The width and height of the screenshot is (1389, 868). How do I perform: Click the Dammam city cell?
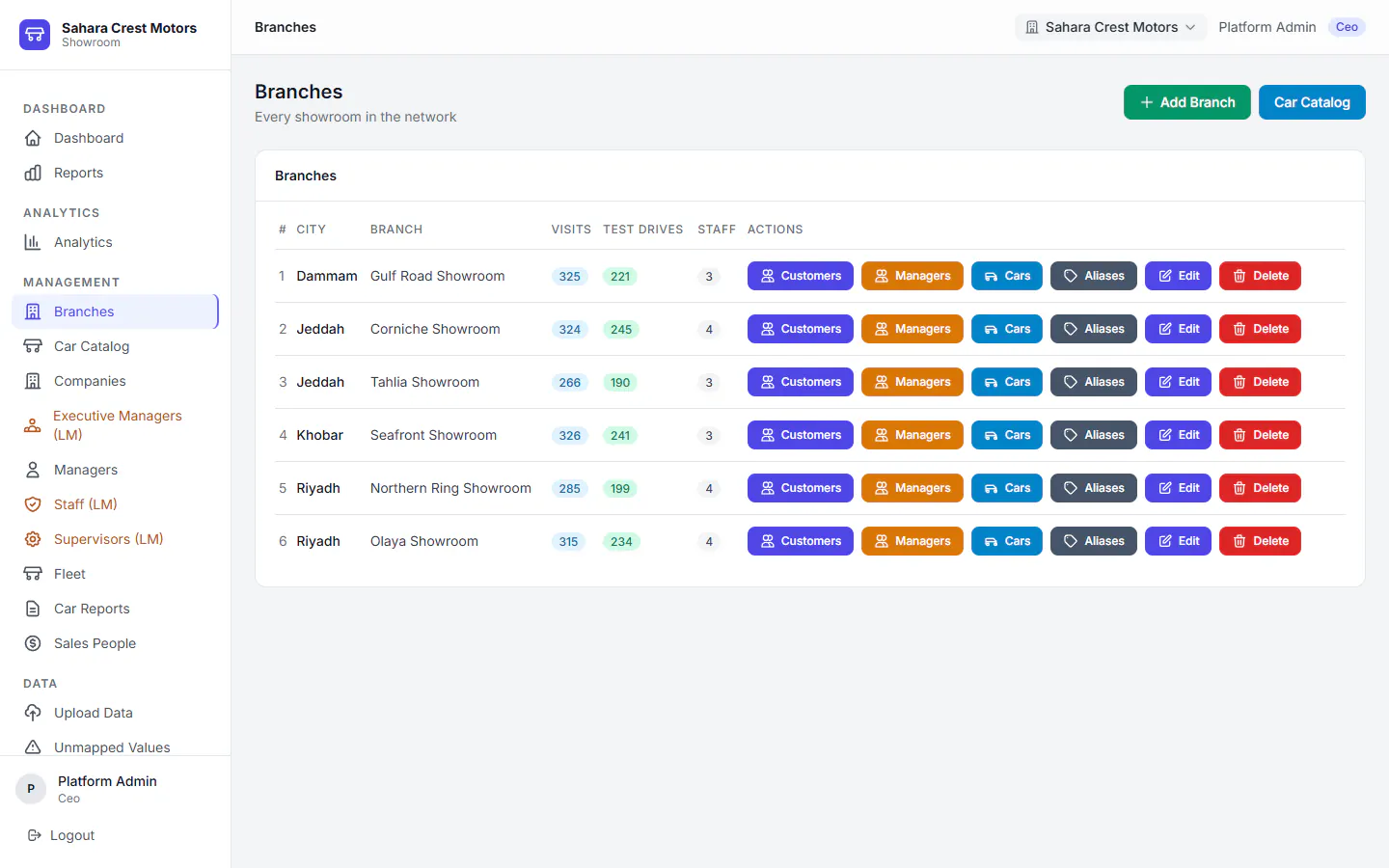pos(327,276)
